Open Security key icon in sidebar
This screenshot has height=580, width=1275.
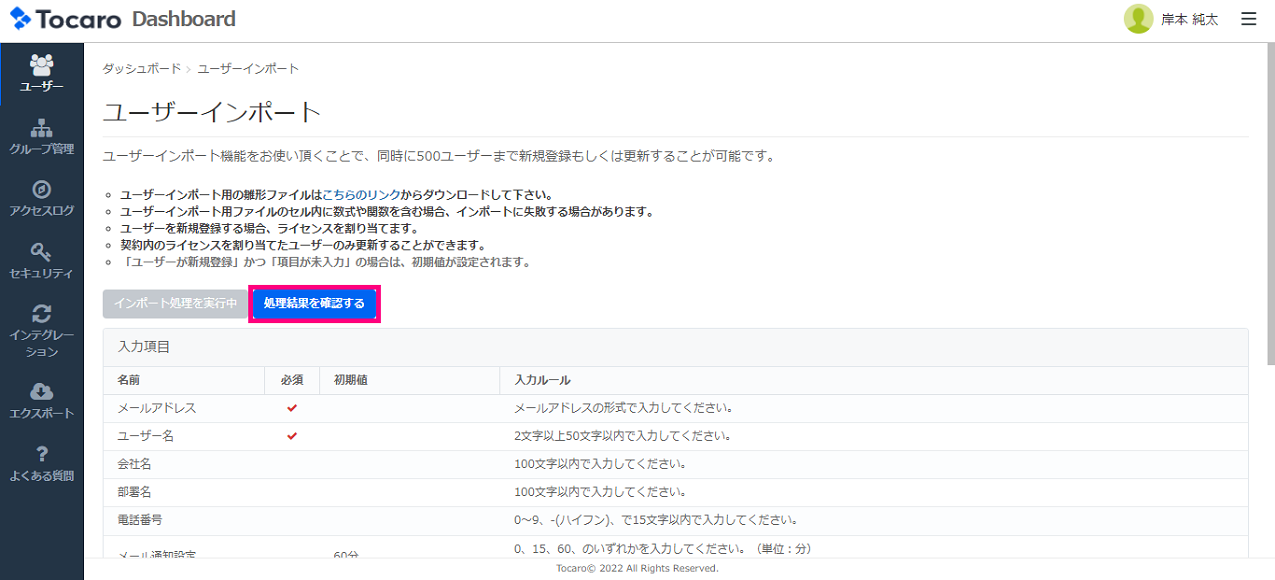42,252
